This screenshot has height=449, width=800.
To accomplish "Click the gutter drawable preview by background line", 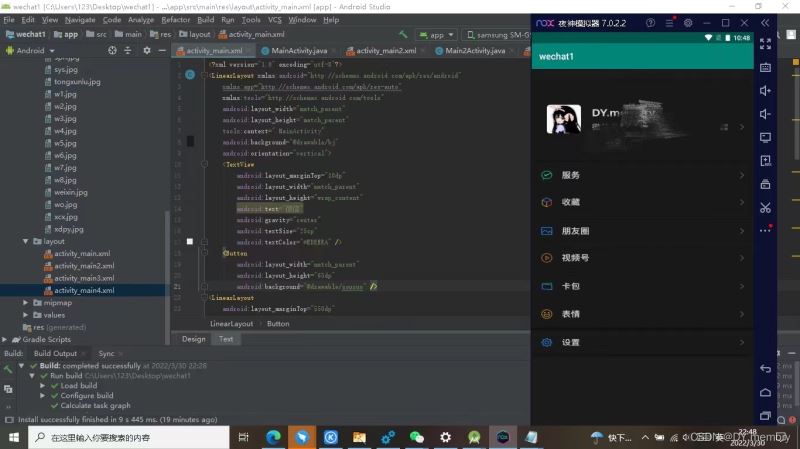I will click(190, 141).
